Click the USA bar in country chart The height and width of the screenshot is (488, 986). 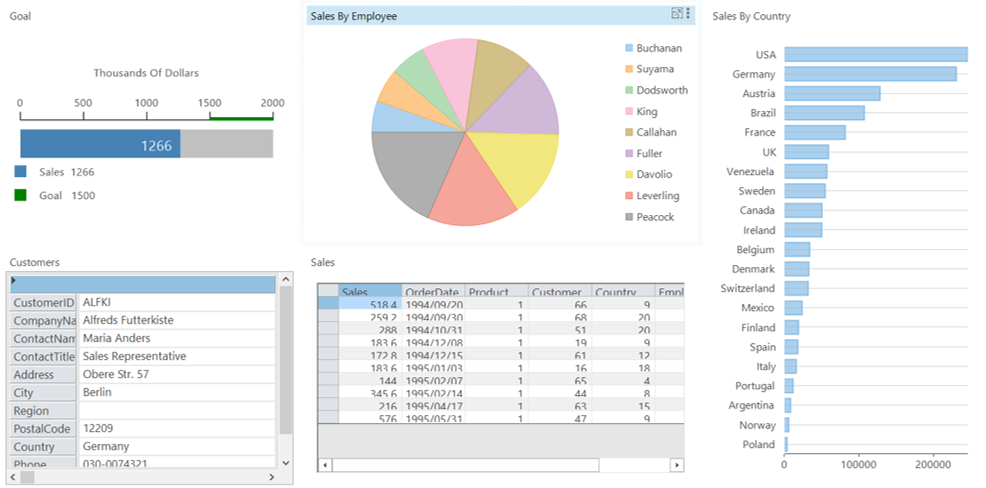(876, 55)
